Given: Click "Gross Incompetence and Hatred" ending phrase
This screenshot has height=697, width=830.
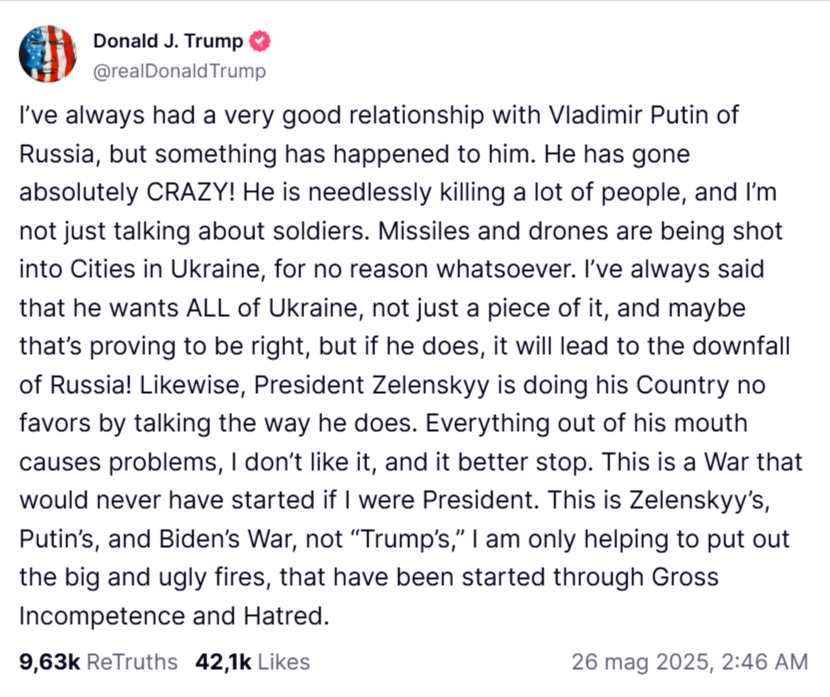Looking at the screenshot, I should tap(369, 596).
